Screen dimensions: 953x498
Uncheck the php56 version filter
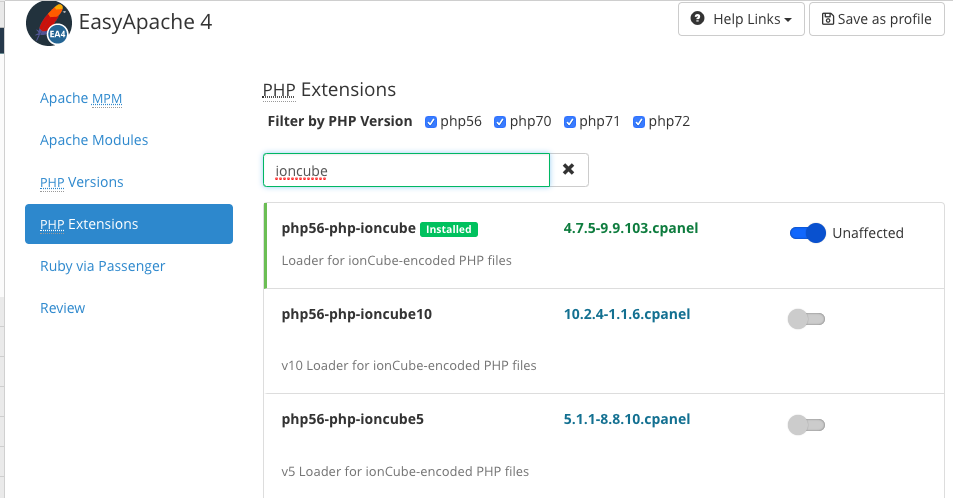(431, 122)
